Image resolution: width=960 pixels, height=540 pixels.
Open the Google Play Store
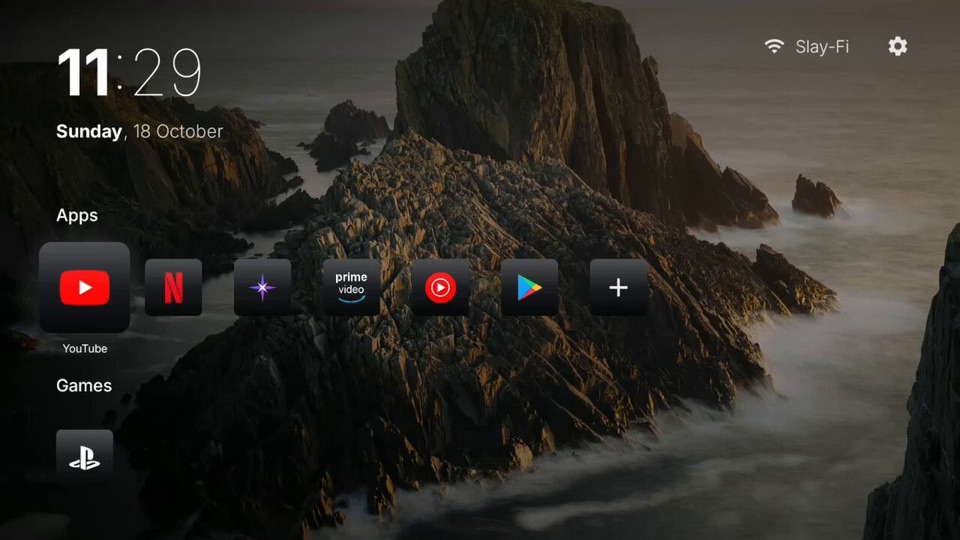coord(530,287)
